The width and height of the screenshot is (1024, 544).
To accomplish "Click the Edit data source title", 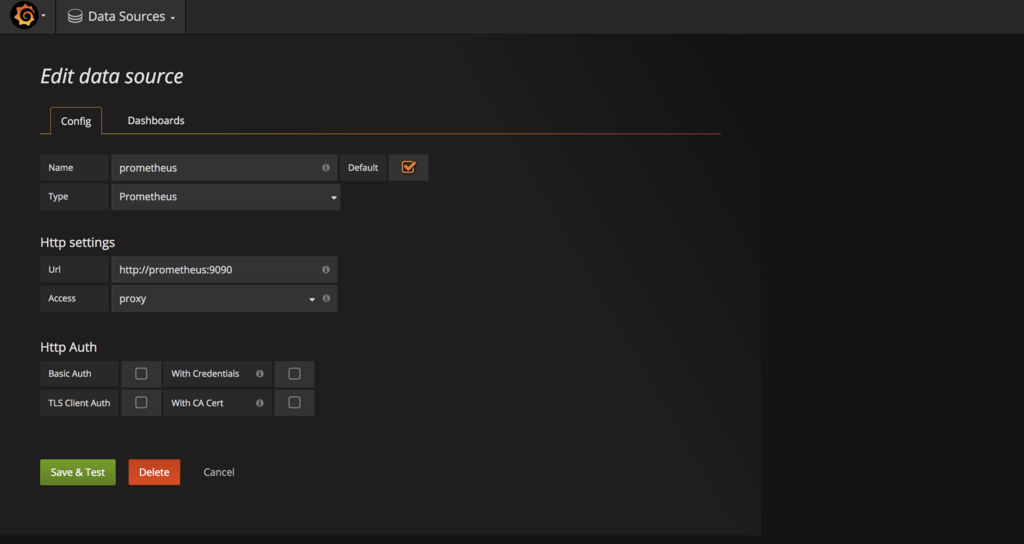I will tap(112, 76).
